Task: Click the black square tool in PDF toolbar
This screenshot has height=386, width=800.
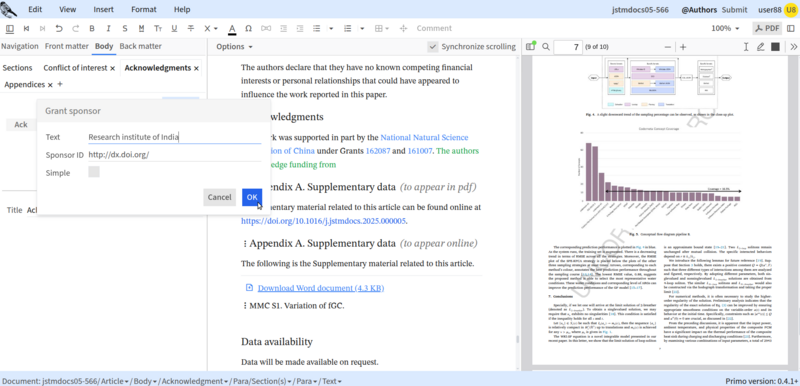Action: pyautogui.click(x=776, y=47)
